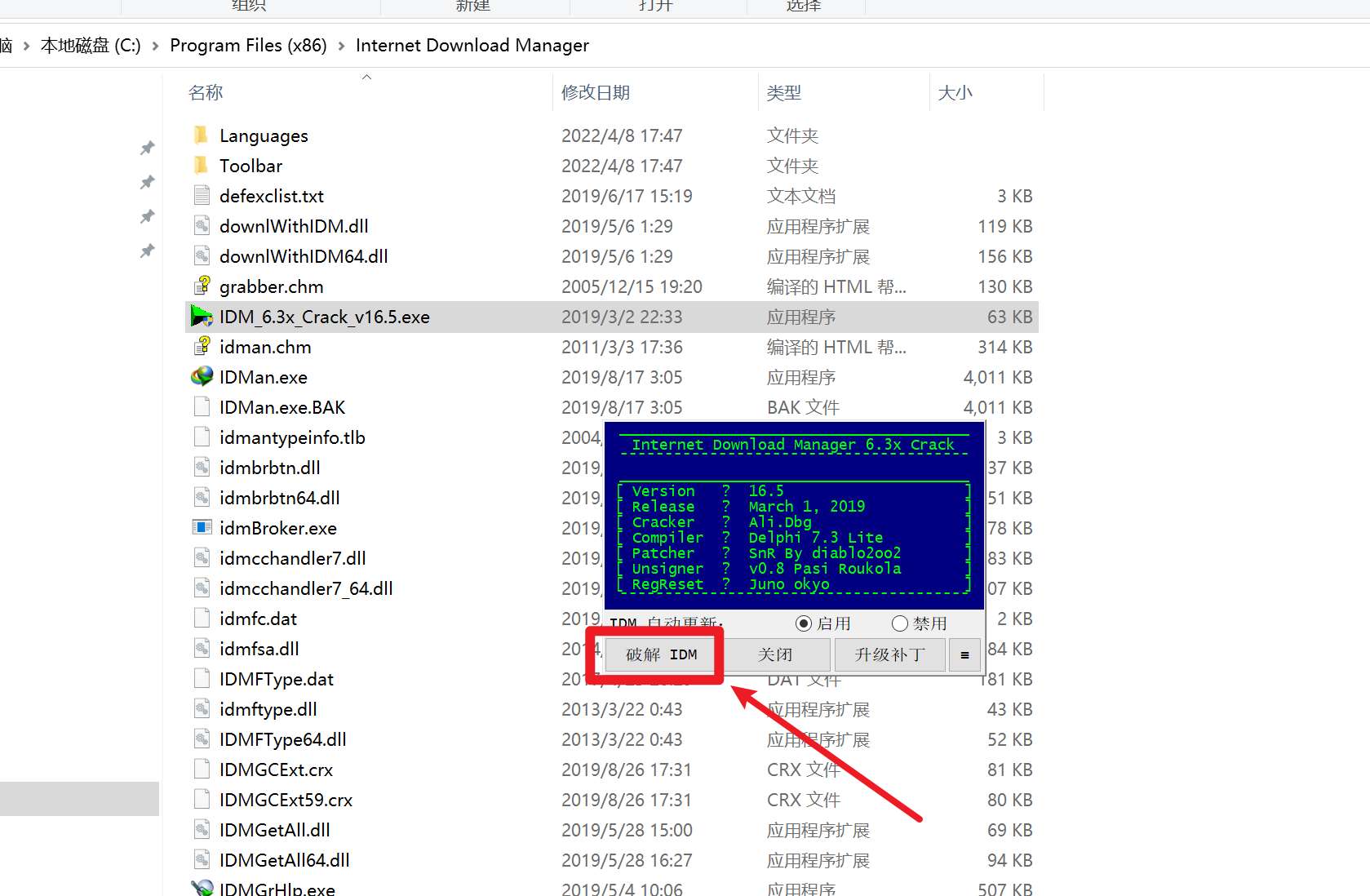
Task: Click the downlWithIDM.dll file icon
Action: [202, 226]
